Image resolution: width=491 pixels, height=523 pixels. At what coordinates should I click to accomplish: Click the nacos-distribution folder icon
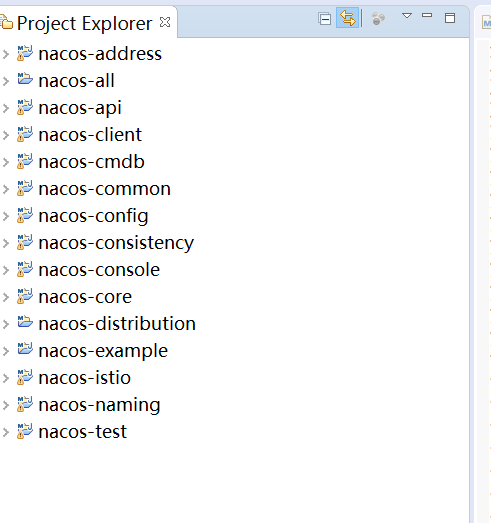(25, 322)
